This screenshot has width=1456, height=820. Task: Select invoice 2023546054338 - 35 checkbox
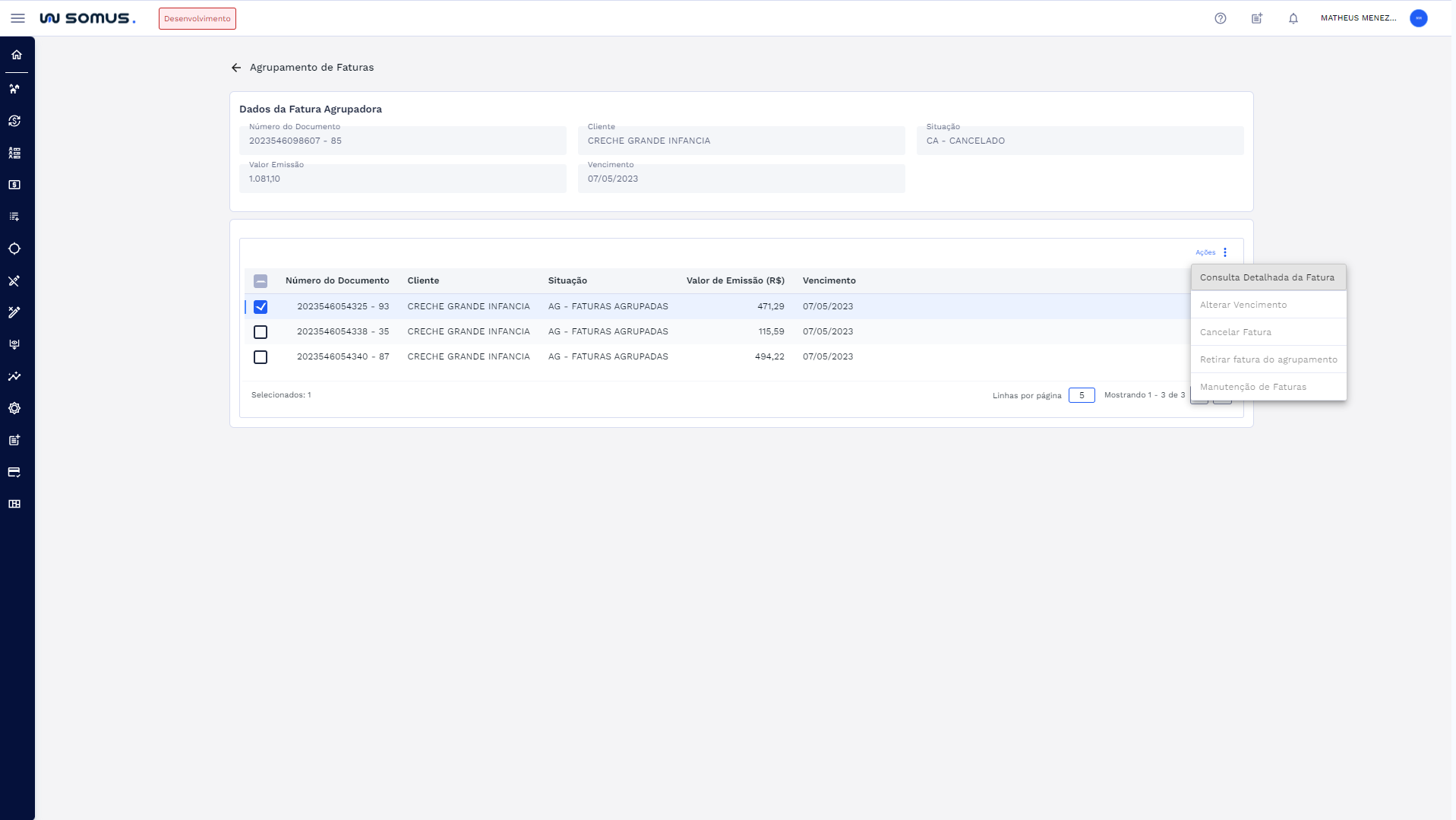pos(261,332)
